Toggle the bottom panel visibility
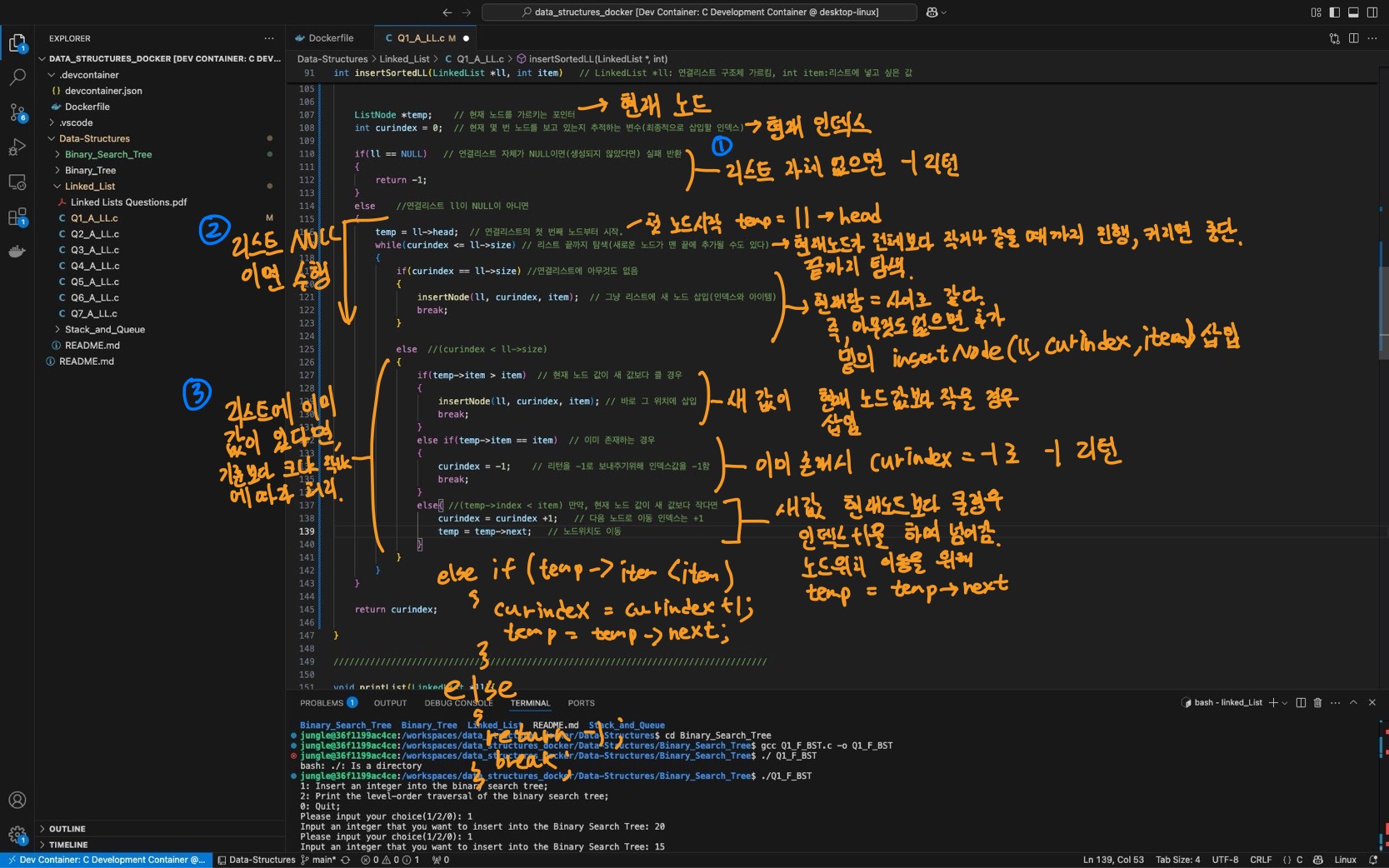This screenshot has width=1389, height=868. pos(1353,12)
